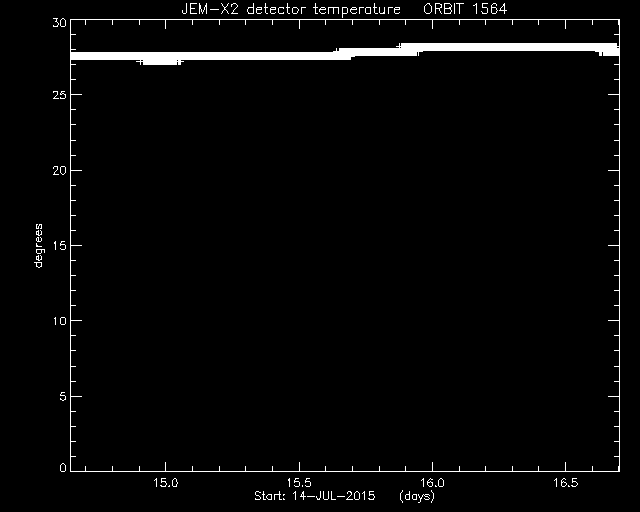Click the x-axis tick label 15.0
Viewport: 640px width, 512px height.
[166, 483]
